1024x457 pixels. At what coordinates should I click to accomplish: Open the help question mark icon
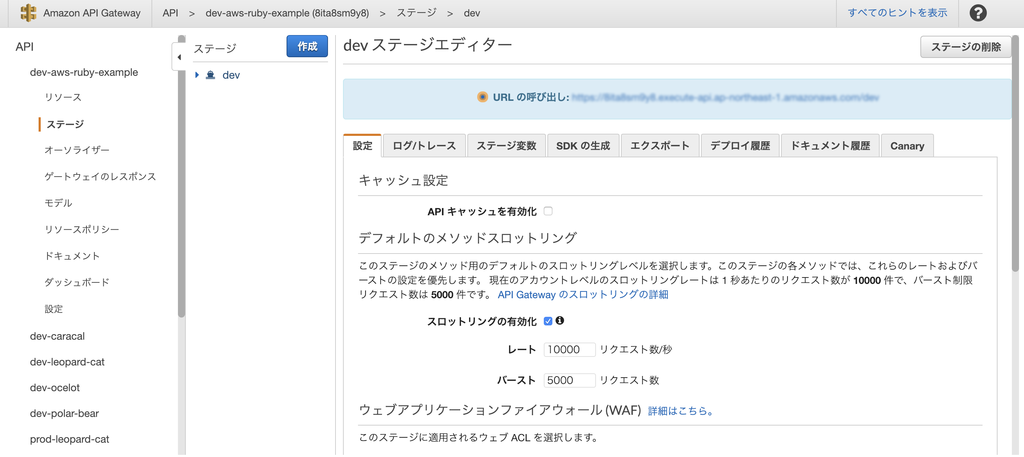[978, 13]
